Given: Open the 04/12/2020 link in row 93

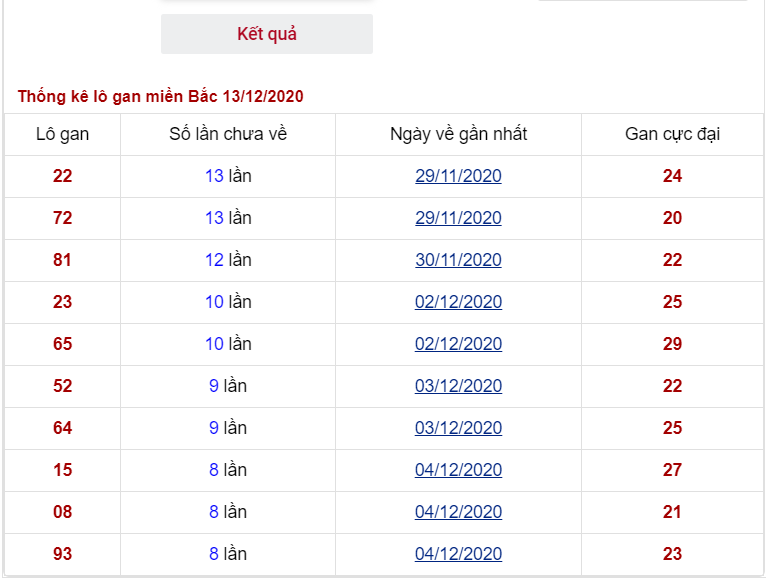Looking at the screenshot, I should (458, 554).
